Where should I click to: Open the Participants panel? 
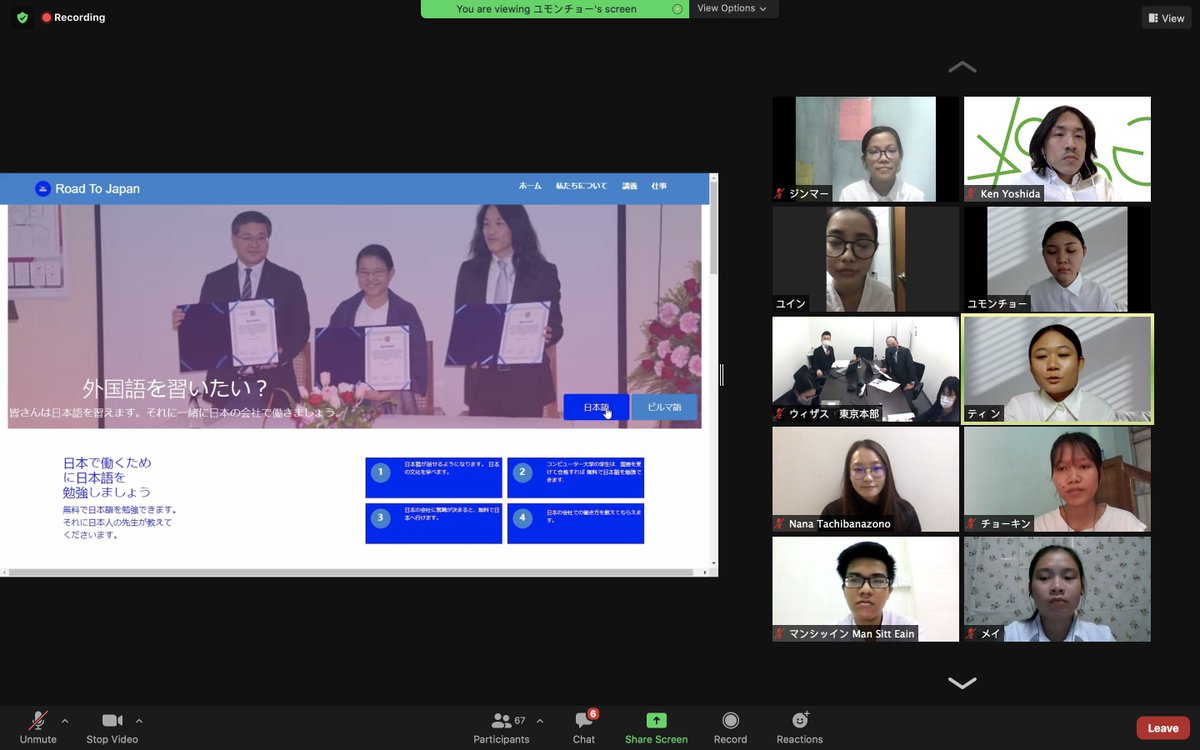pos(502,727)
